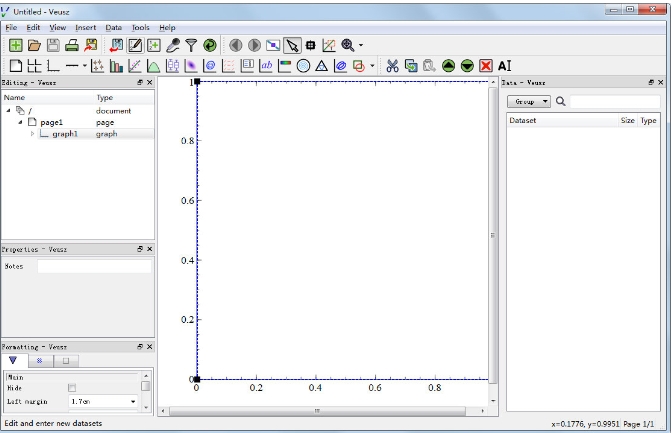Open the File menu
This screenshot has height=433, width=672.
tap(11, 27)
